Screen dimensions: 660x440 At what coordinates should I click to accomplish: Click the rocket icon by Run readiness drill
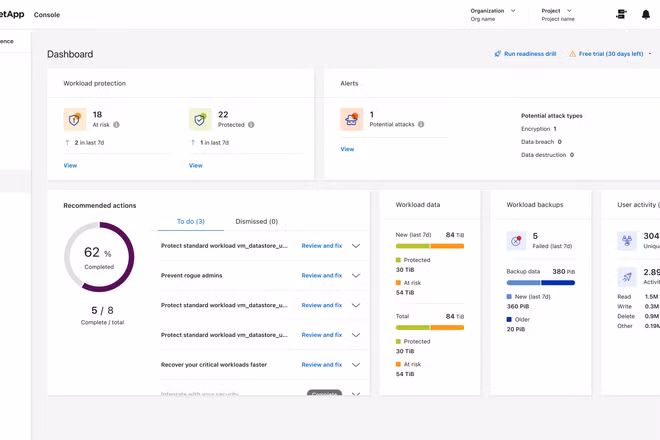498,54
